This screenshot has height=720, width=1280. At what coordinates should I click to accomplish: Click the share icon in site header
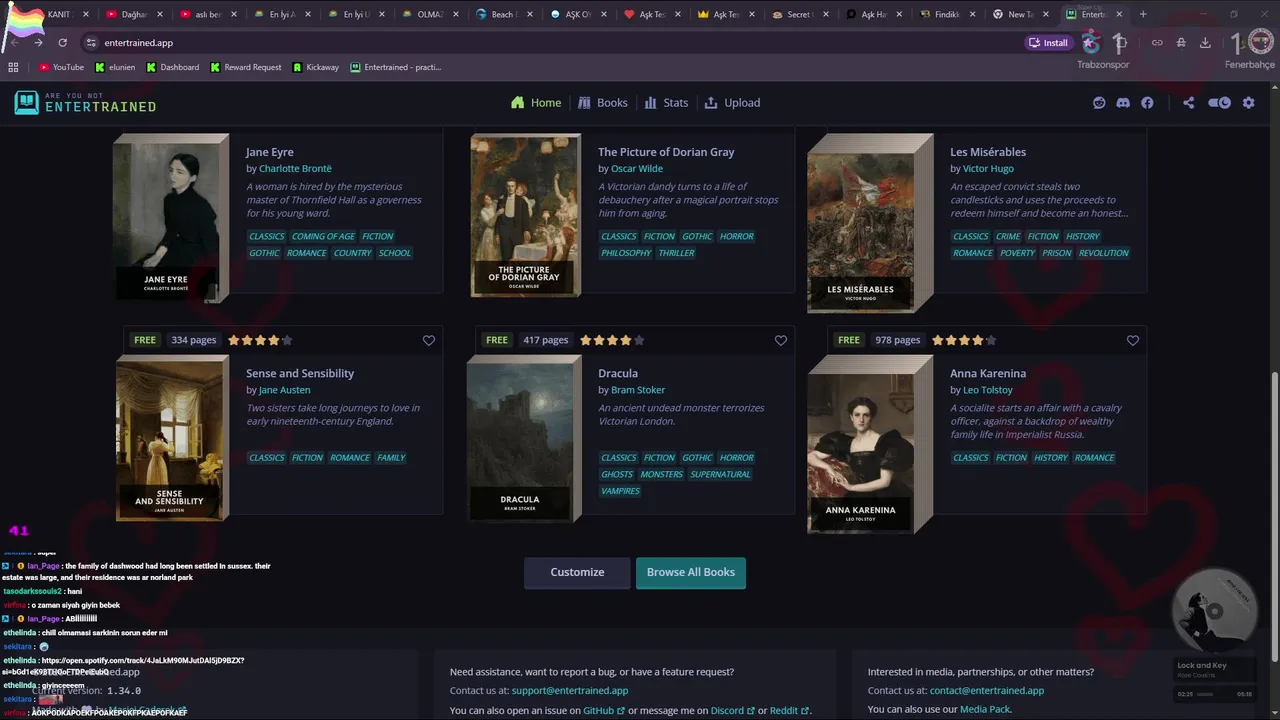[x=1188, y=103]
